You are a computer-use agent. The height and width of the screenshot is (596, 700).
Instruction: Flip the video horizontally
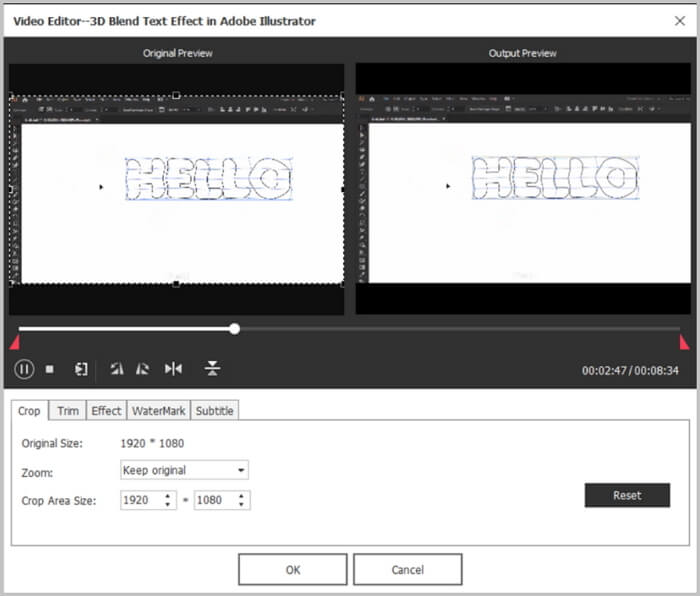point(174,369)
